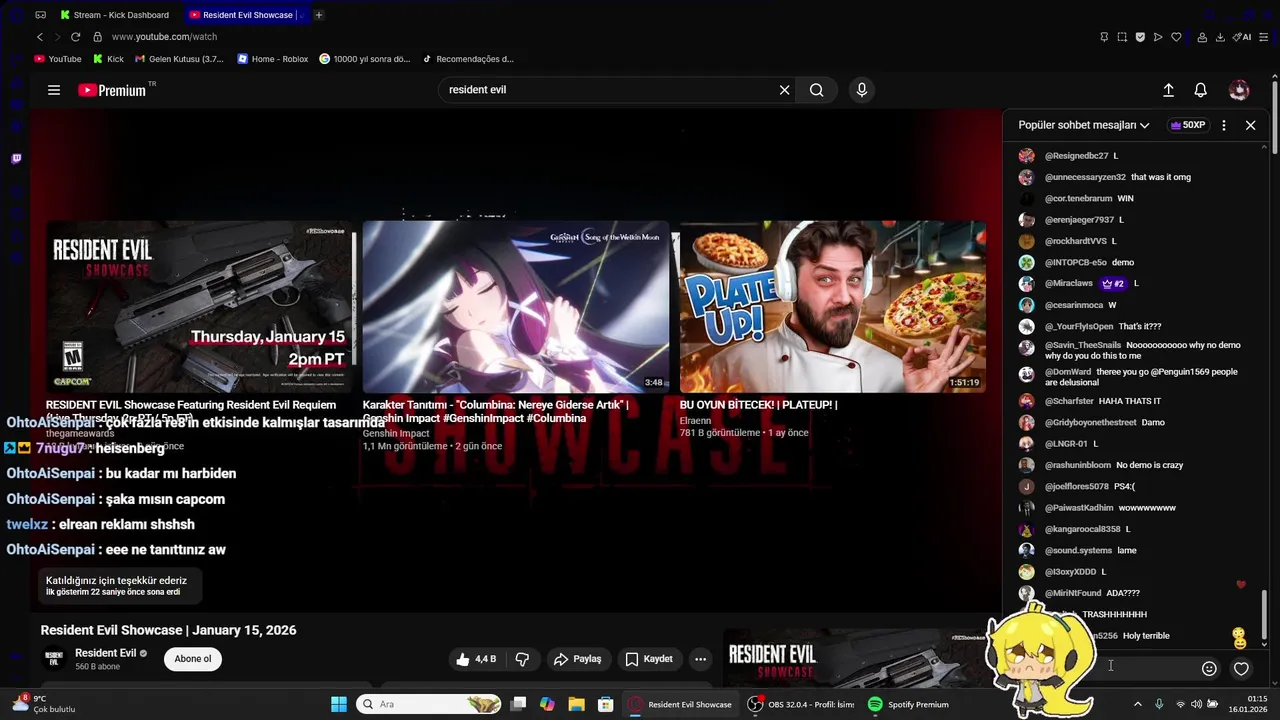This screenshot has height=720, width=1280.
Task: Show hidden system tray icons chevron
Action: 1137,704
